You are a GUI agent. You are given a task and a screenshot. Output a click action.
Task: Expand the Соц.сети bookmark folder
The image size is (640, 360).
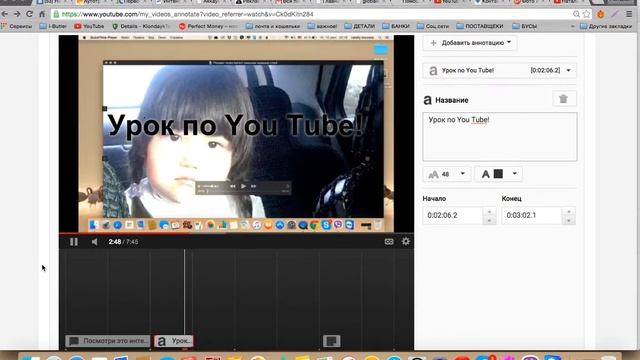pyautogui.click(x=433, y=26)
